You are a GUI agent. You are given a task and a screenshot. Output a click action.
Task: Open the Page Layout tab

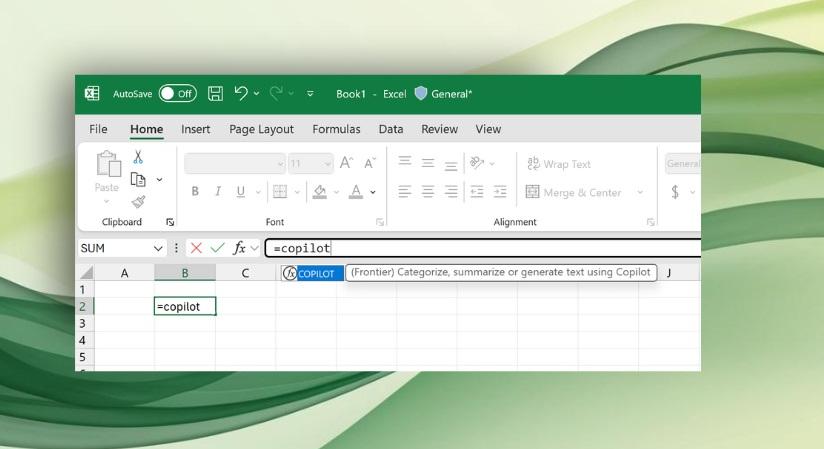click(261, 129)
